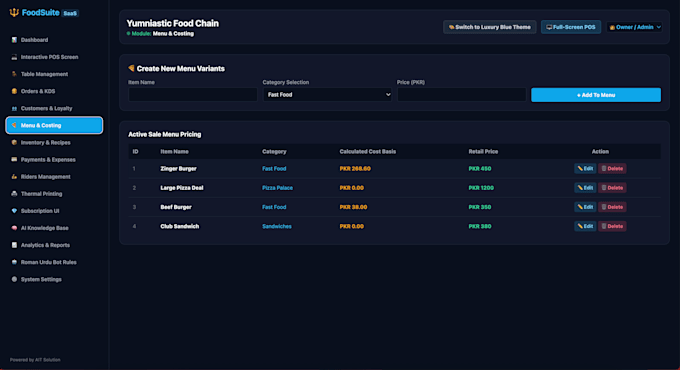
Task: Edit the Beef Burger item
Action: tap(585, 207)
